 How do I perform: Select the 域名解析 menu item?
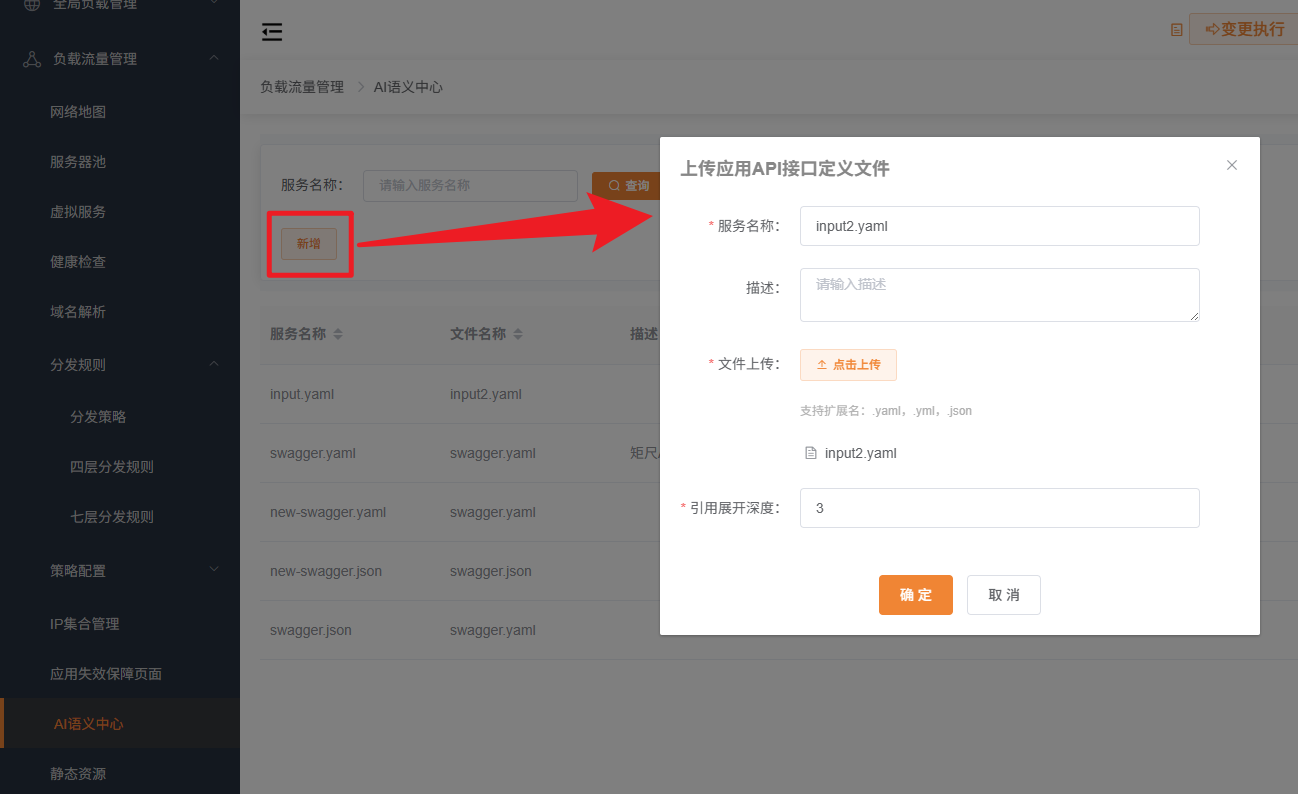tap(78, 312)
